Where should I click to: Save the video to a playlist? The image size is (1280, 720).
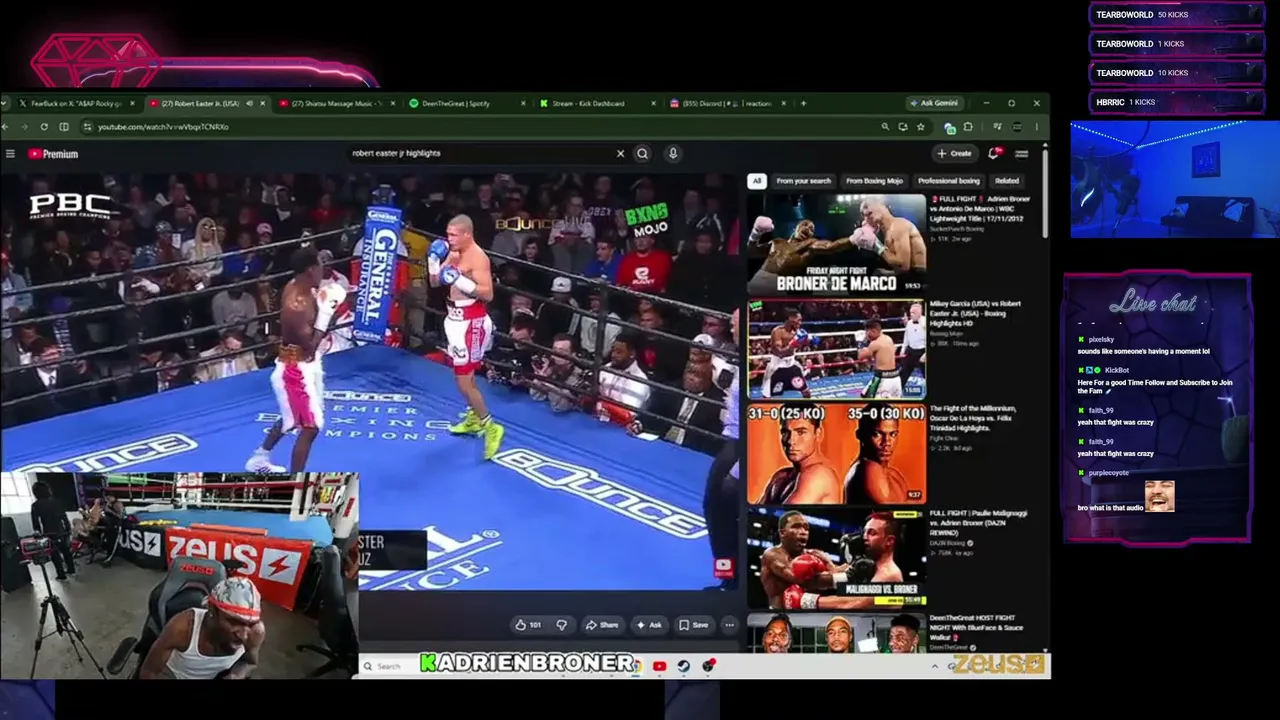tap(694, 625)
